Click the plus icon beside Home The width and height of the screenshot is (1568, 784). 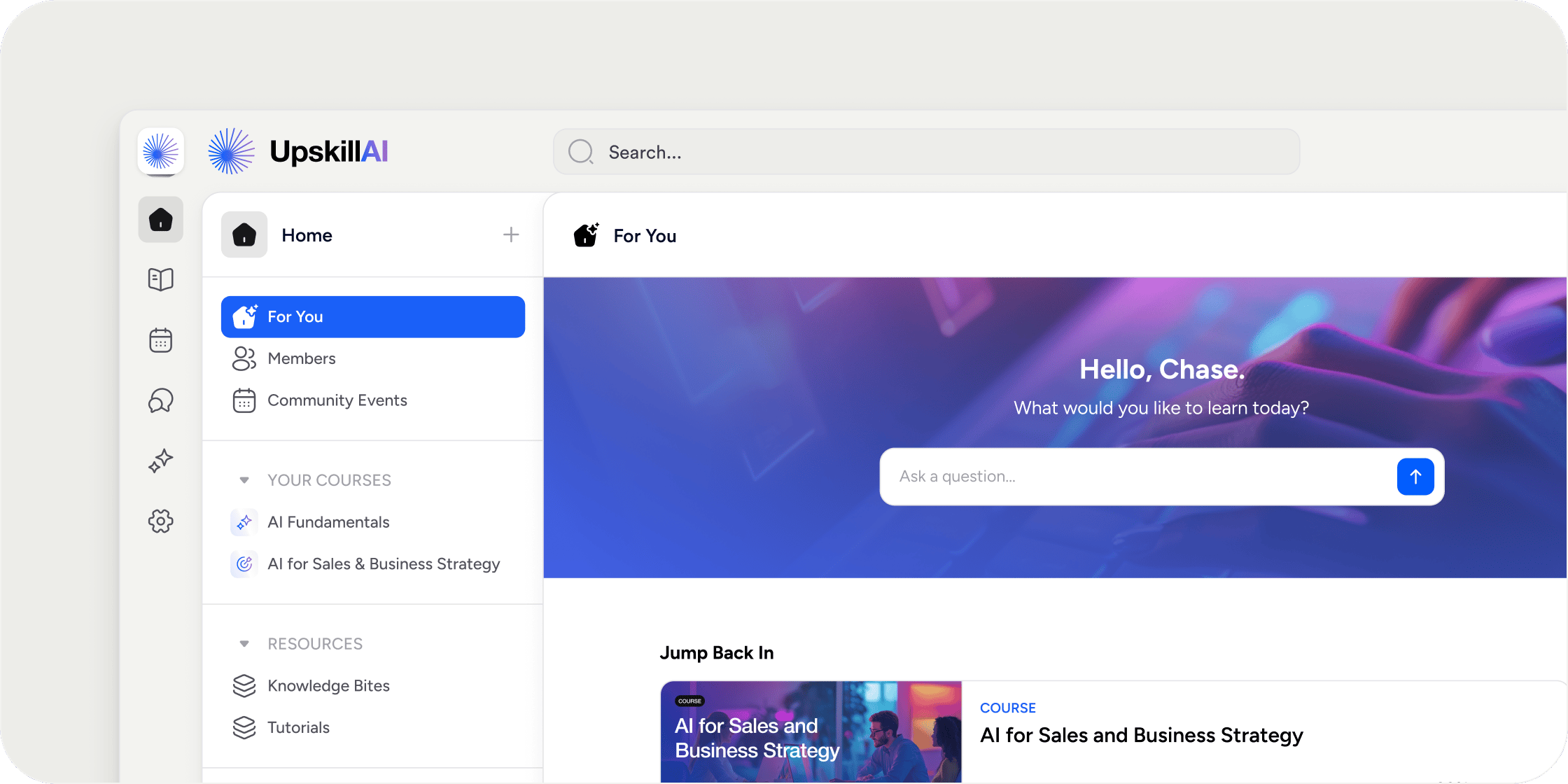pyautogui.click(x=511, y=234)
